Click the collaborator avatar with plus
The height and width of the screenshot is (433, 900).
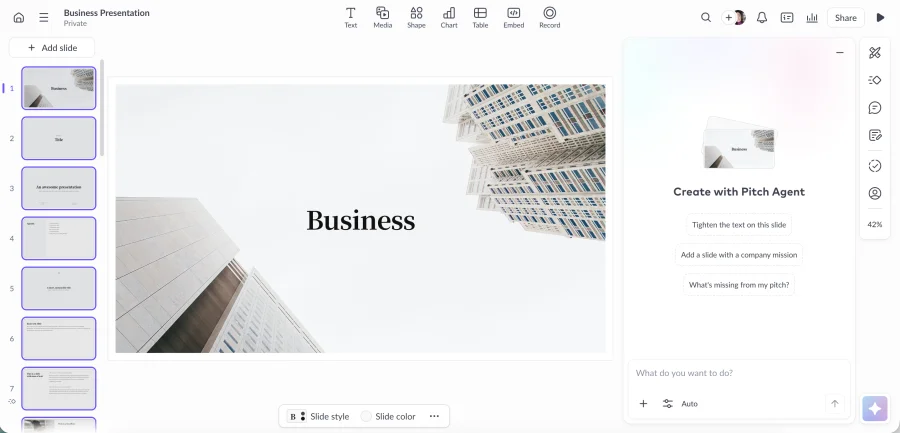click(x=734, y=18)
